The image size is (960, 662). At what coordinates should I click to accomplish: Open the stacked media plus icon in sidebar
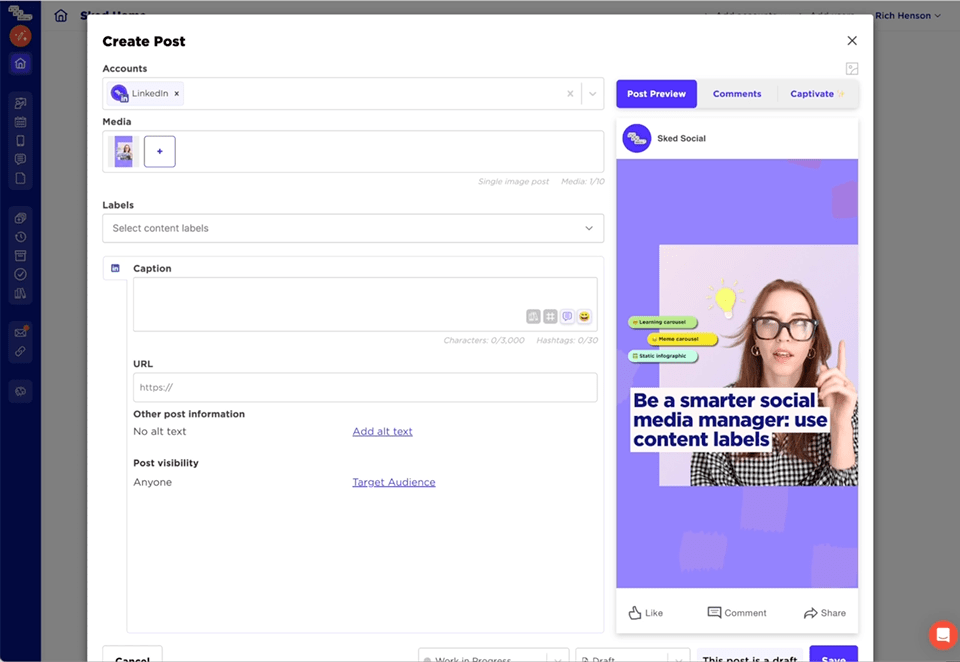pyautogui.click(x=20, y=218)
